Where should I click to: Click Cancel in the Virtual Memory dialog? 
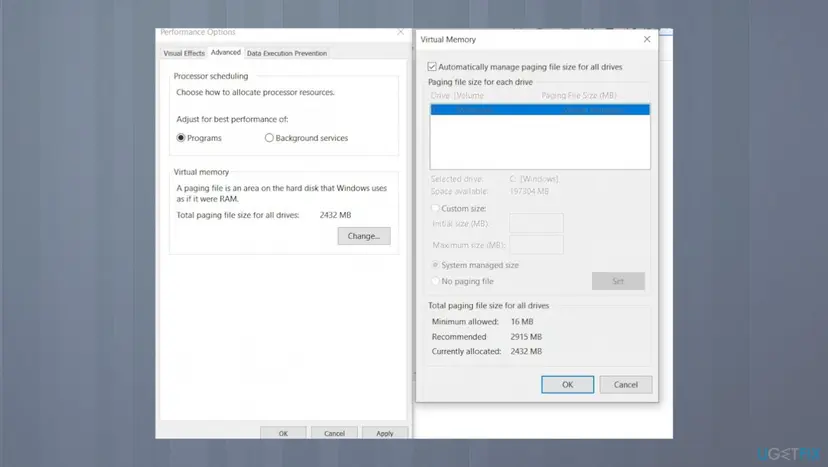(x=626, y=385)
